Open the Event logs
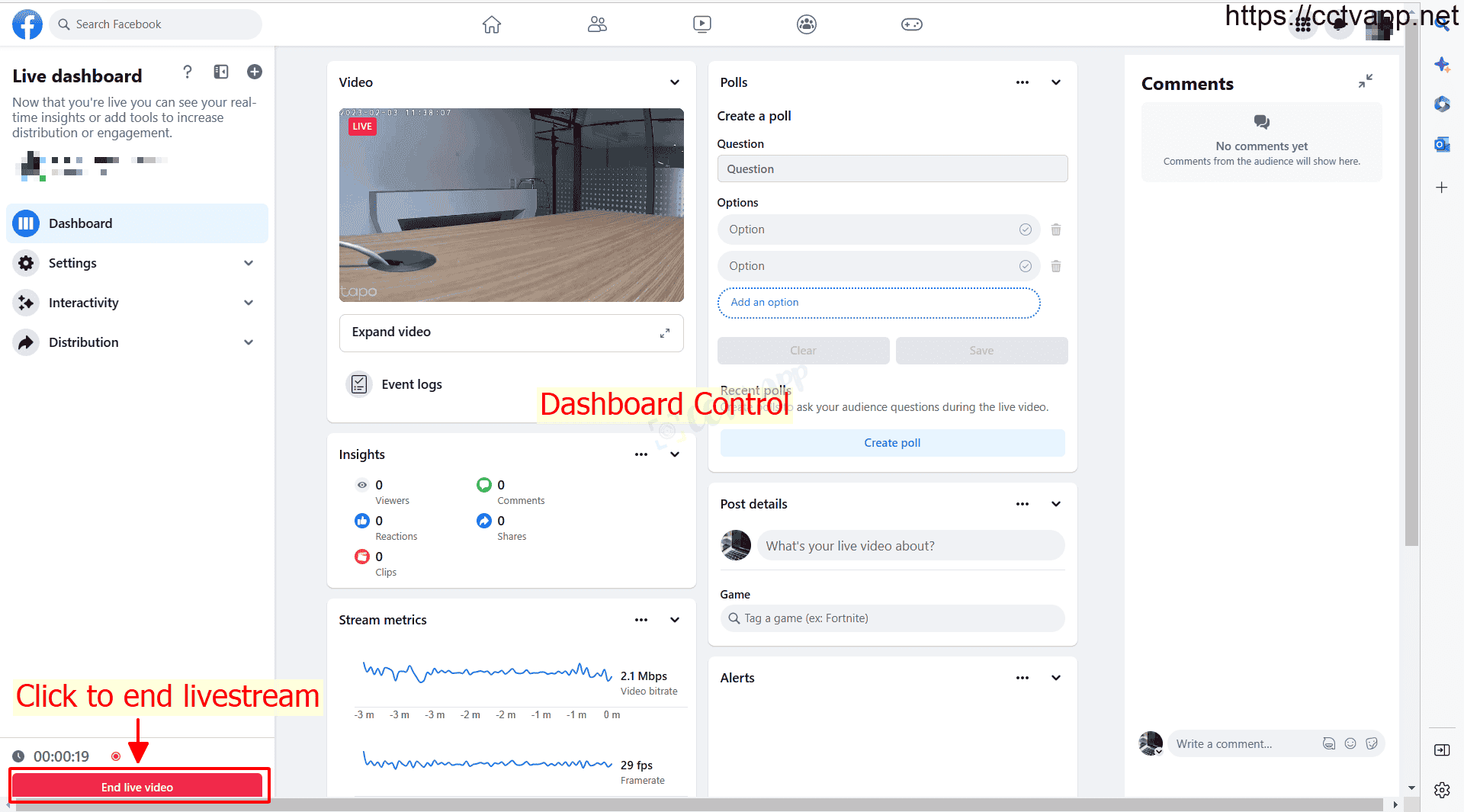 (x=411, y=384)
